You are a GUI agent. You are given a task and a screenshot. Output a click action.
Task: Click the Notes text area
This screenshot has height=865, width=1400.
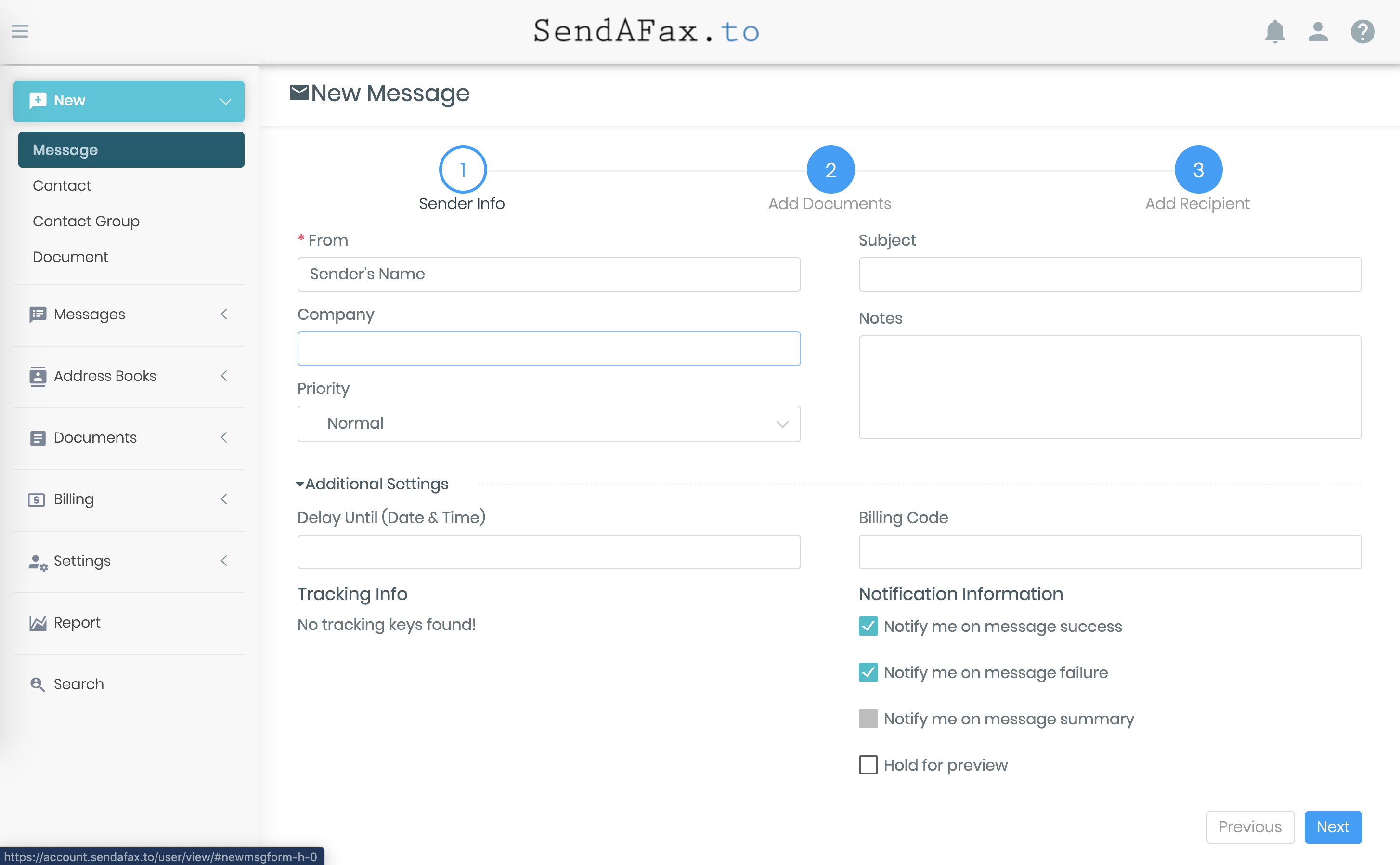[x=1110, y=387]
